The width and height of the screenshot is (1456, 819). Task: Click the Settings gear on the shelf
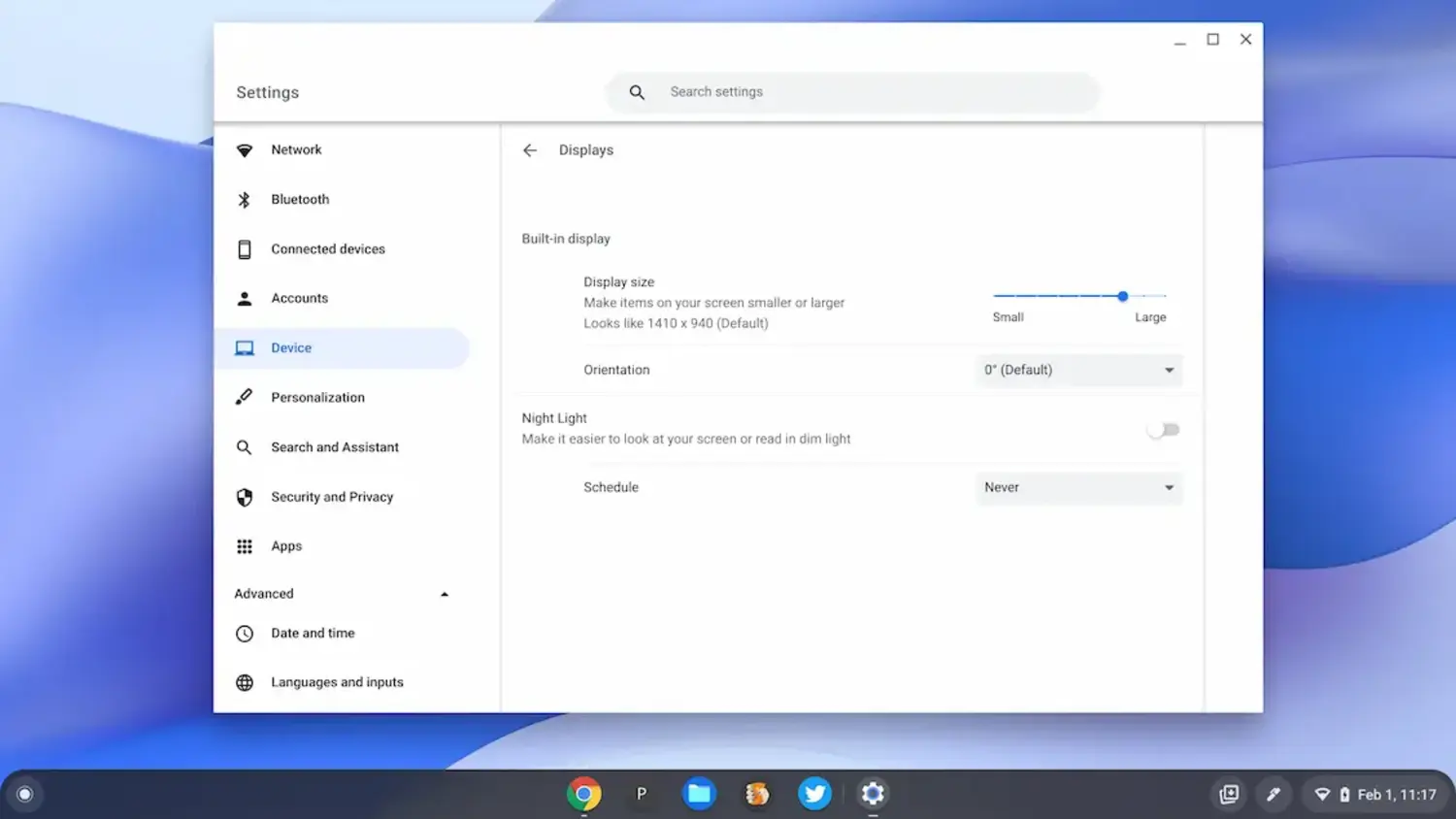click(x=873, y=794)
